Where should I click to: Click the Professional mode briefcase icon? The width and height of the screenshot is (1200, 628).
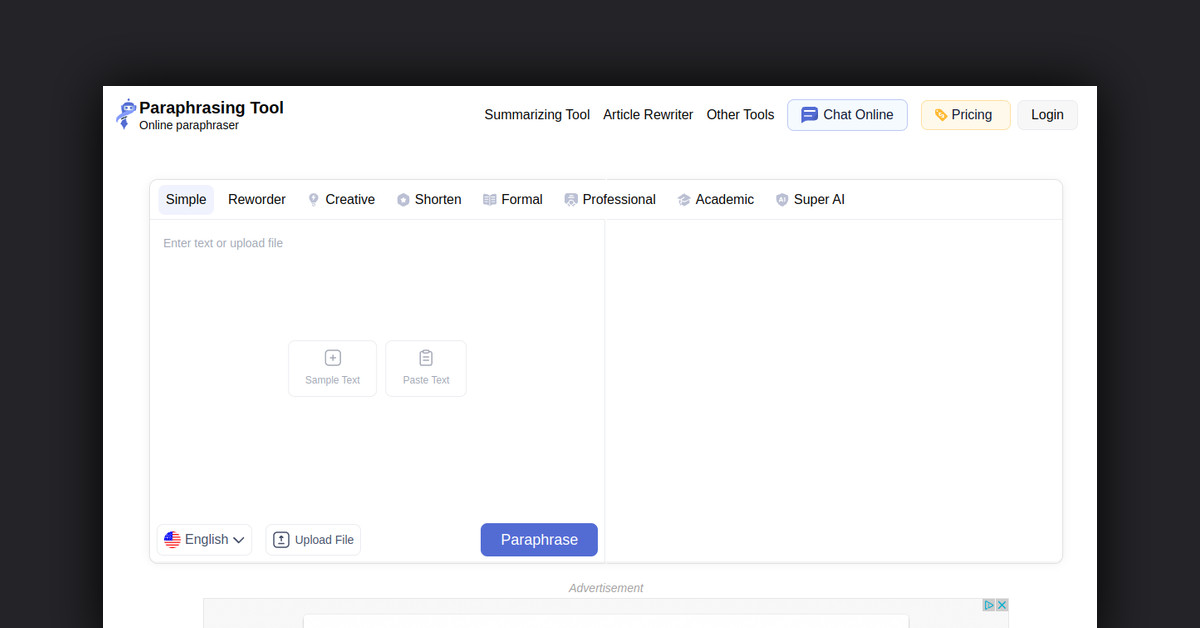coord(571,199)
